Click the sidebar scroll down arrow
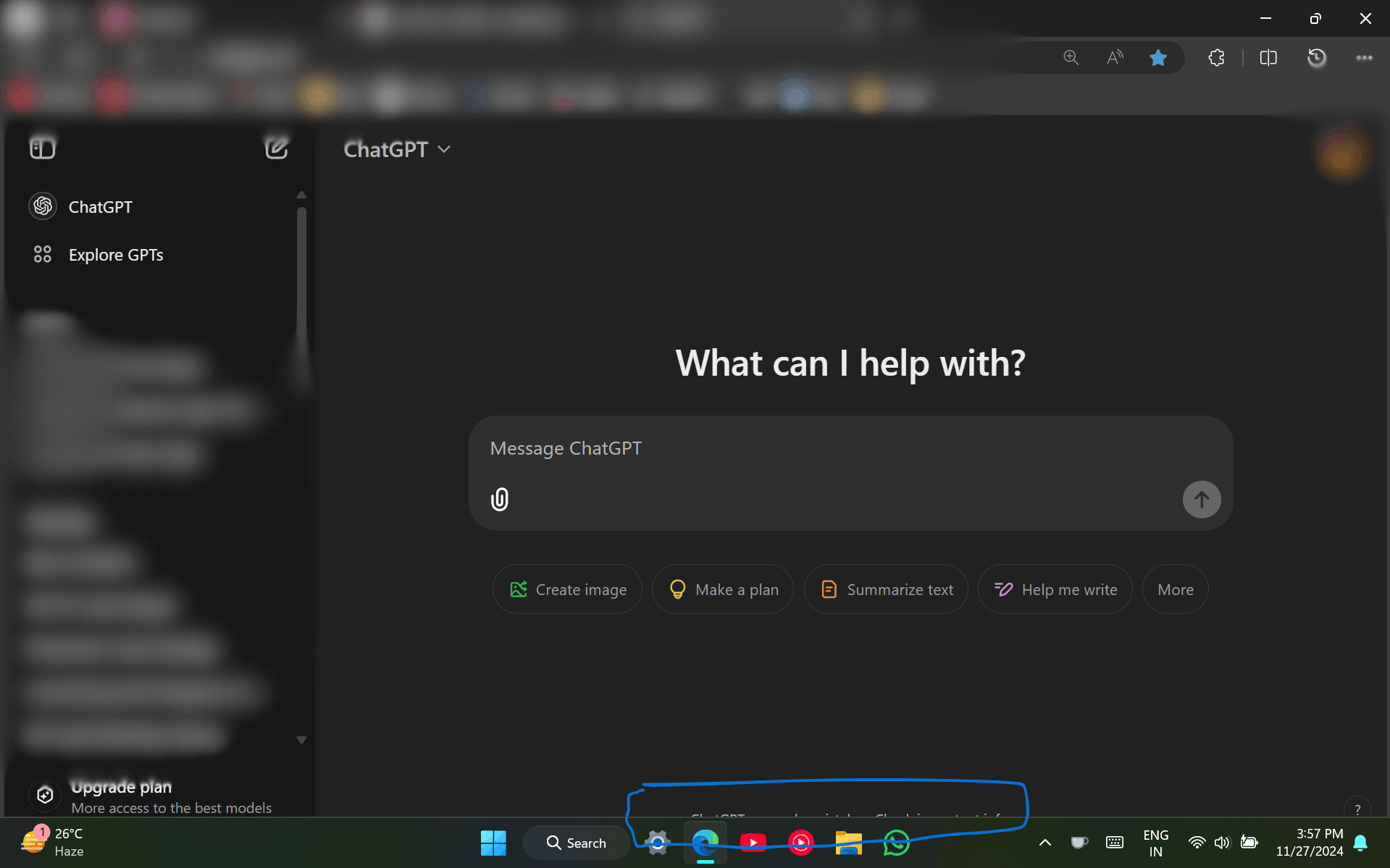The height and width of the screenshot is (868, 1390). pos(301,740)
